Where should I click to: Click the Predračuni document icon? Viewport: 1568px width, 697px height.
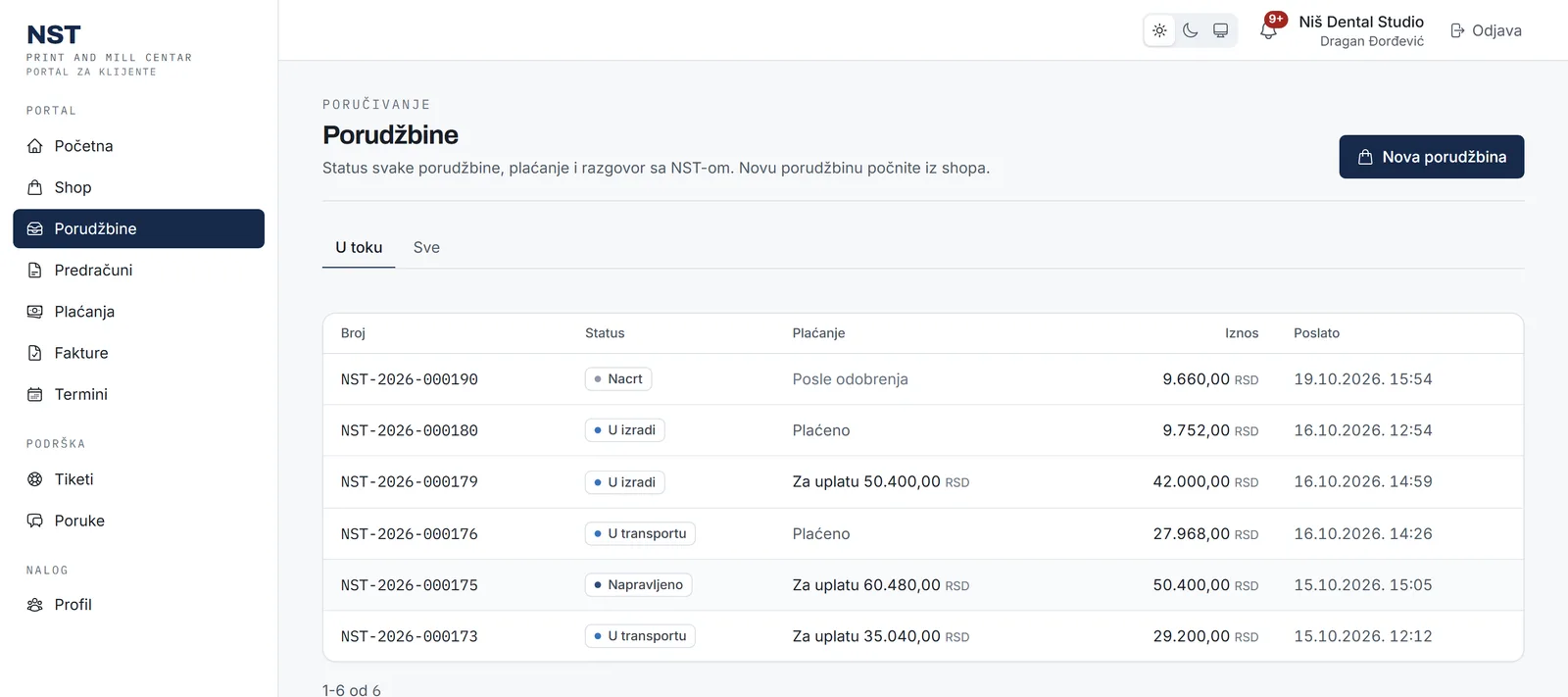tap(35, 271)
